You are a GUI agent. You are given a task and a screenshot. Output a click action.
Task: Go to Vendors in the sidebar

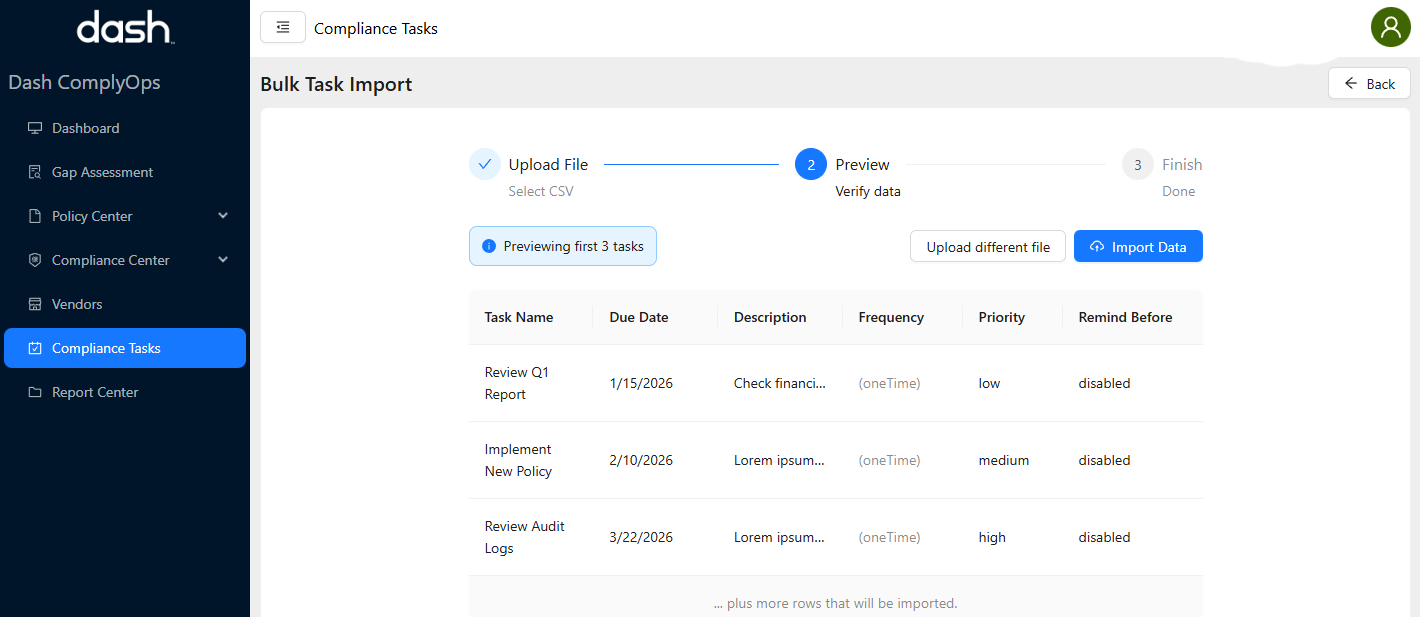tap(77, 304)
